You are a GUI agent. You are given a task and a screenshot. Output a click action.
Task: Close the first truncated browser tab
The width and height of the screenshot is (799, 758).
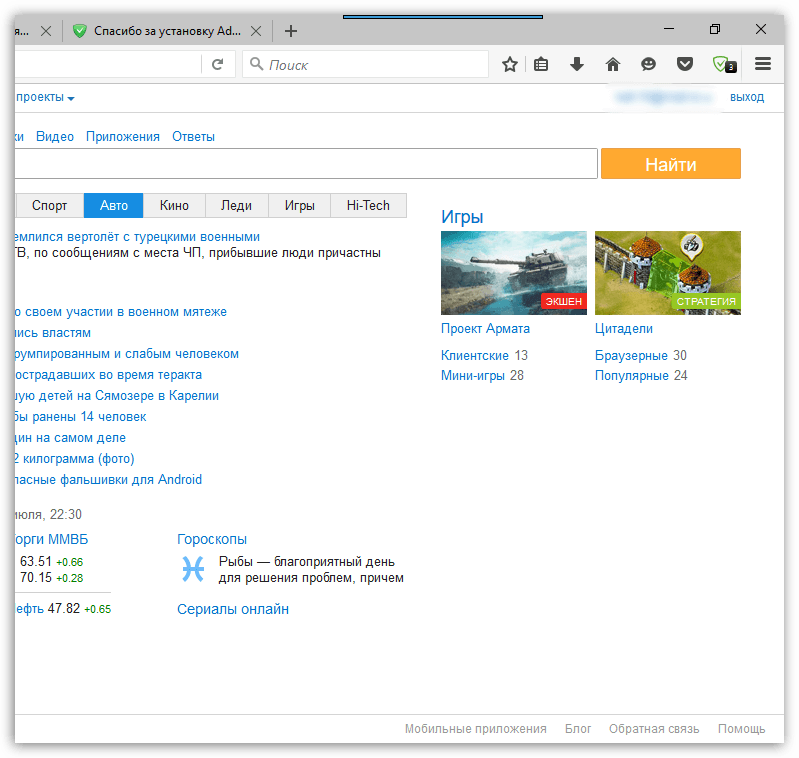(x=46, y=32)
